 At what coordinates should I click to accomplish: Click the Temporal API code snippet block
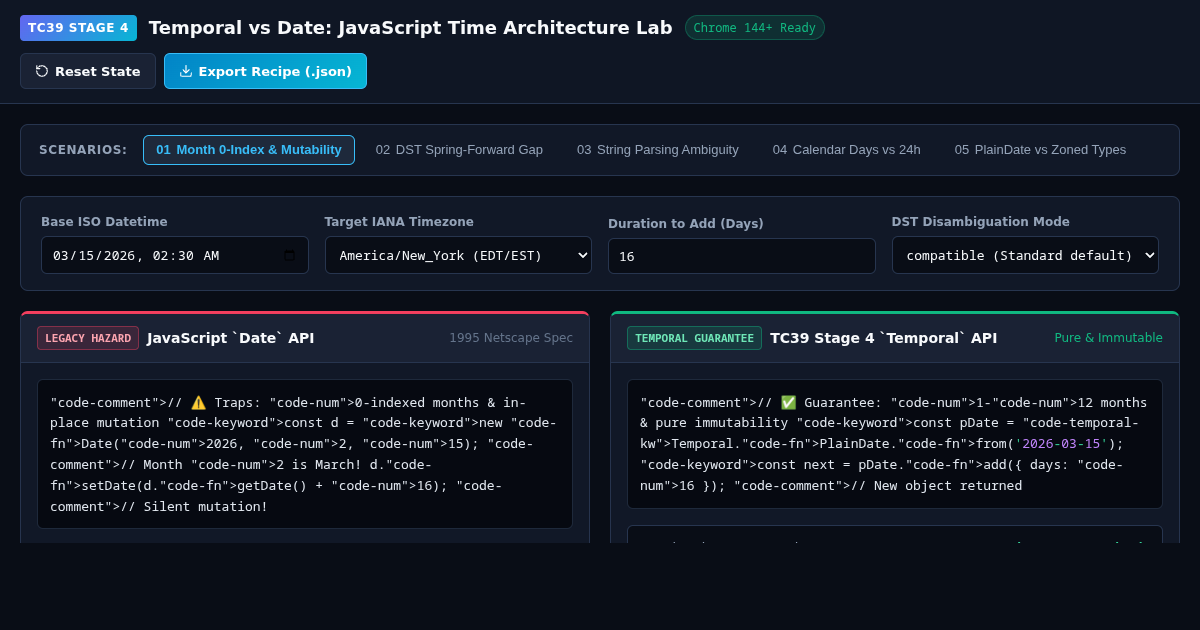click(x=895, y=444)
